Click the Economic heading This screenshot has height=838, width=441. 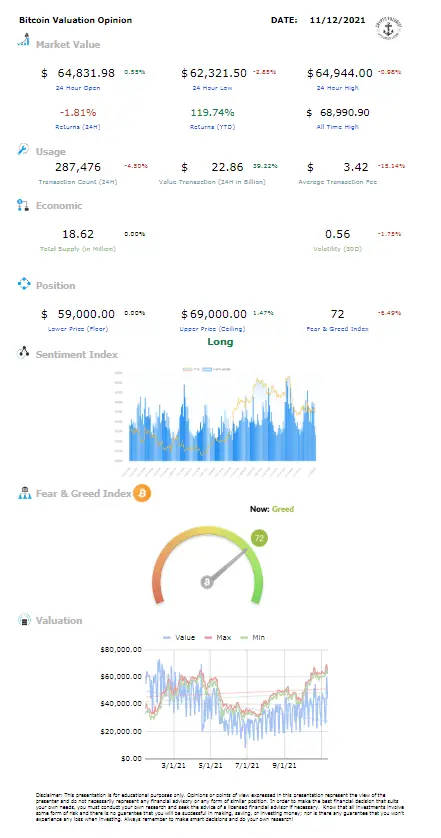coord(59,206)
